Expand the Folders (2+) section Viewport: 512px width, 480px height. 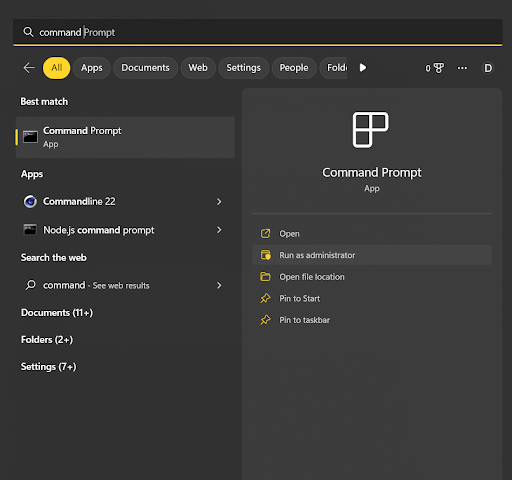tap(47, 340)
